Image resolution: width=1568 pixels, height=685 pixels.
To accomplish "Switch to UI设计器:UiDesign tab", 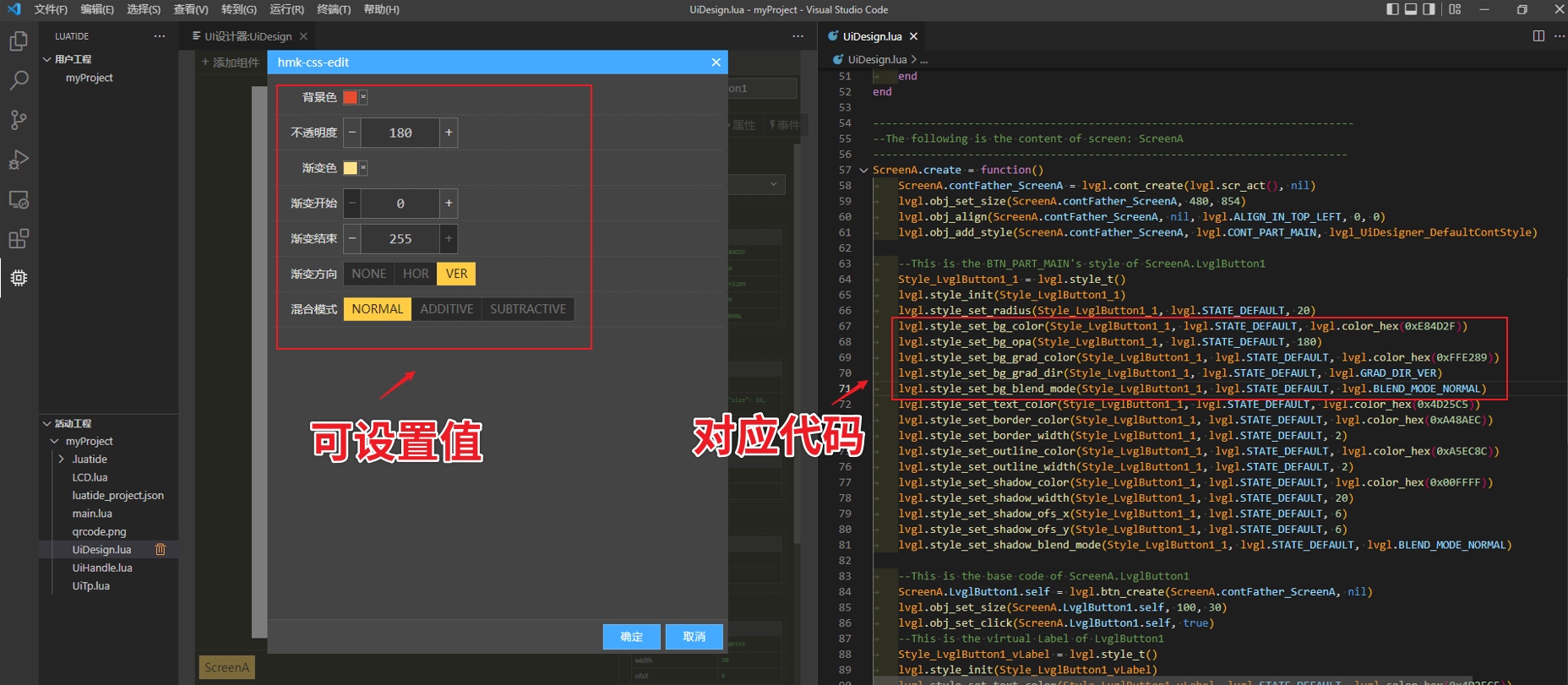I will click(x=248, y=36).
